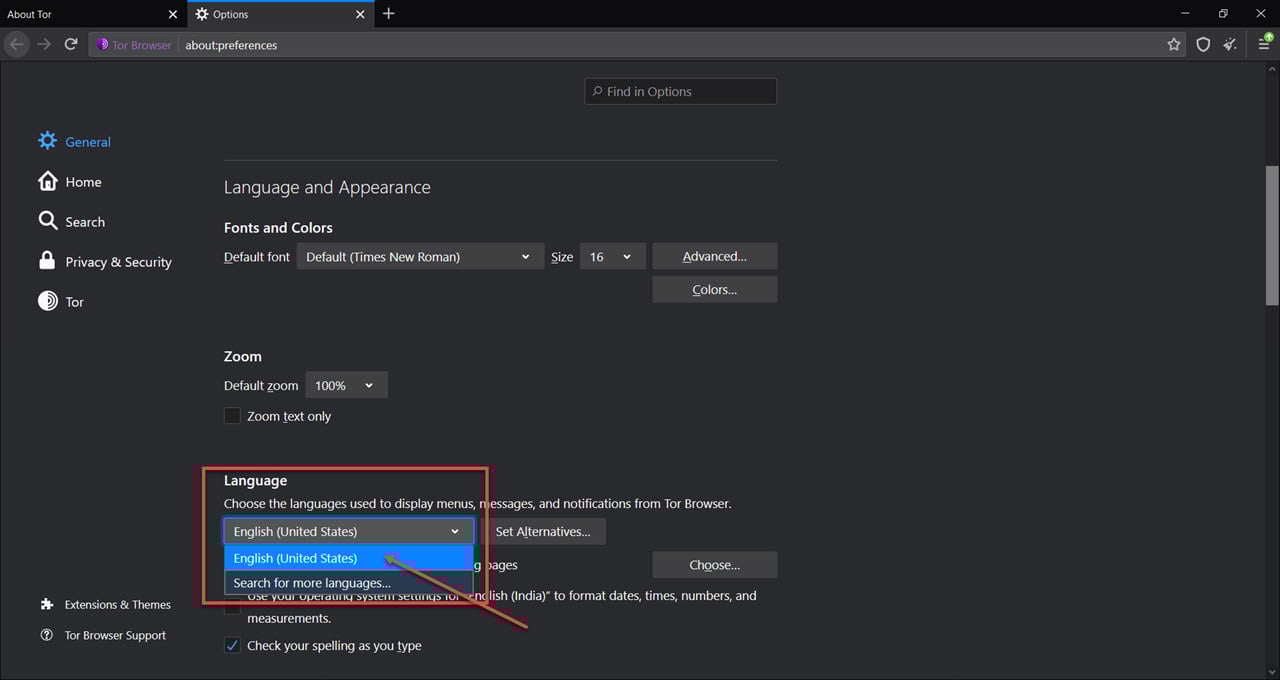This screenshot has height=680, width=1280.
Task: Click the Extensions & Themes puzzle icon
Action: (x=47, y=604)
